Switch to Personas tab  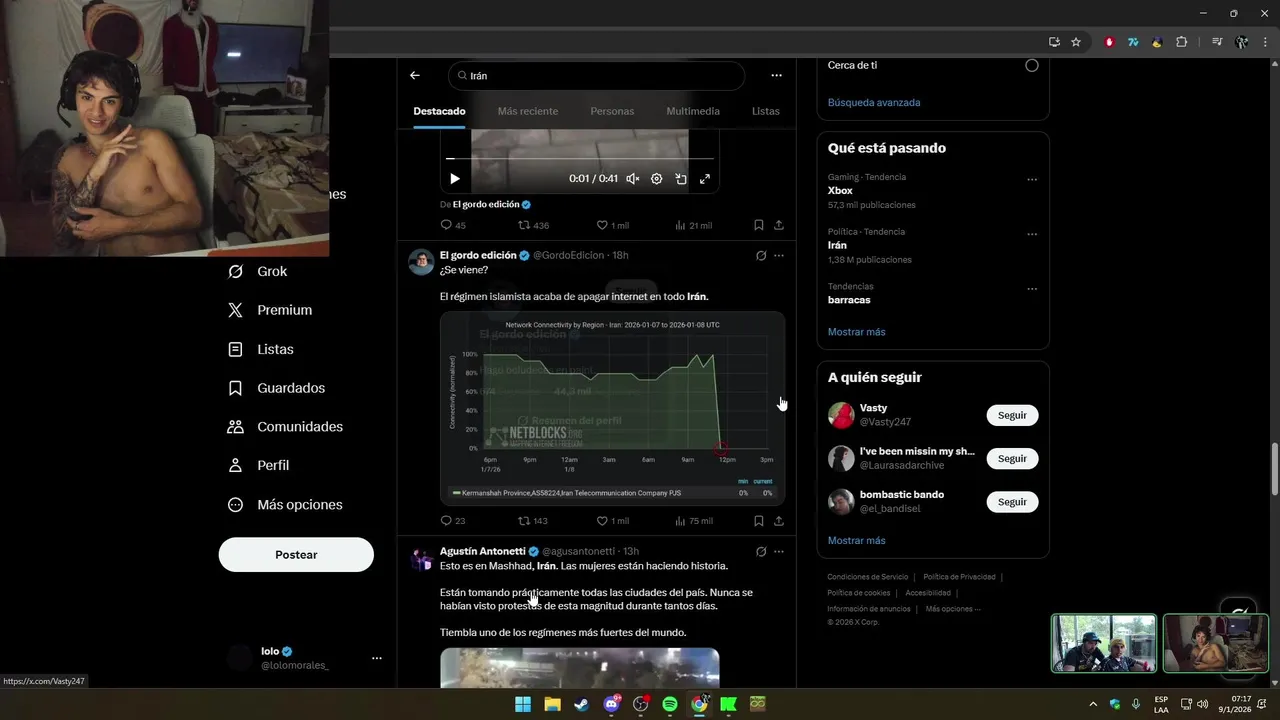coord(612,111)
